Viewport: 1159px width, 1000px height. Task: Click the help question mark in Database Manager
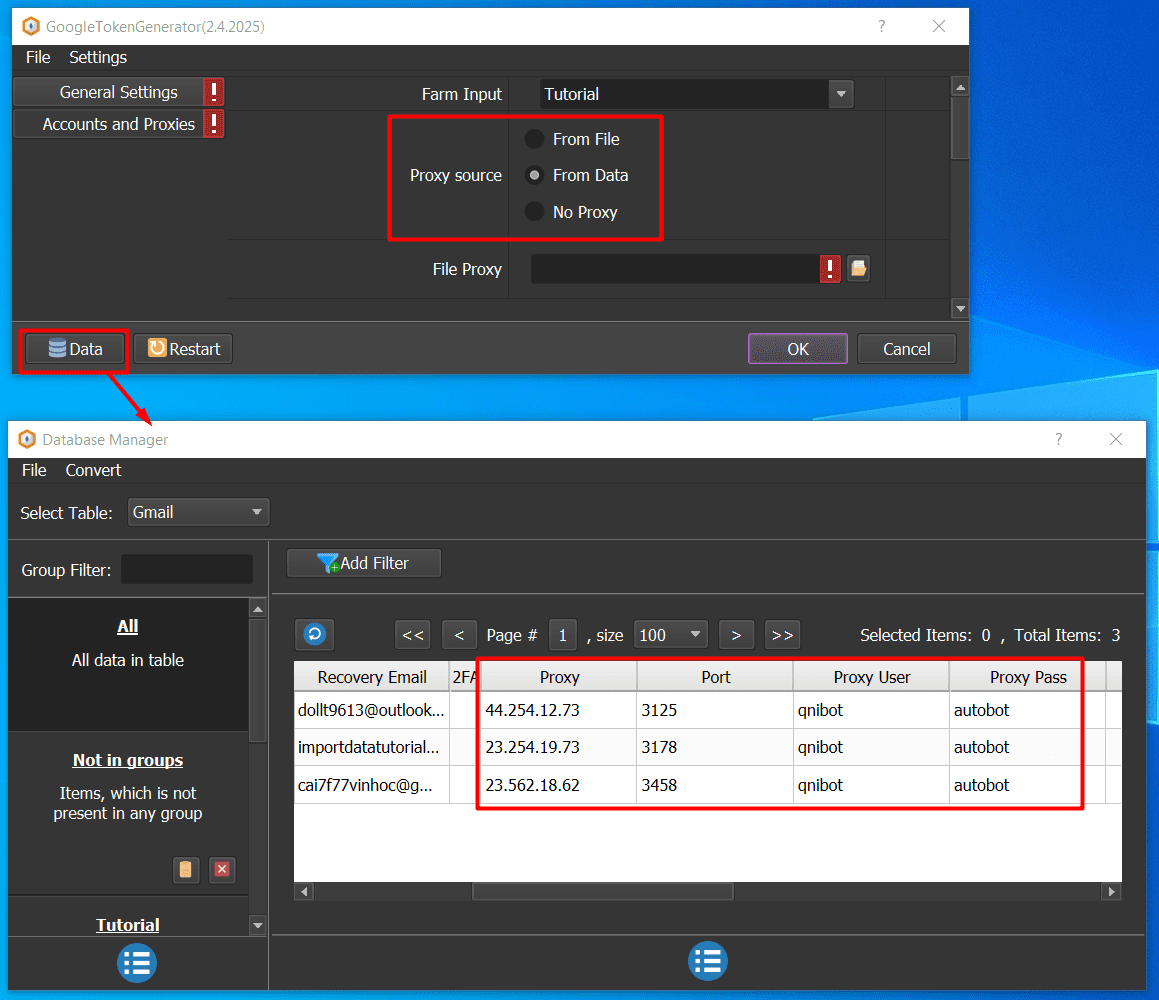1058,440
